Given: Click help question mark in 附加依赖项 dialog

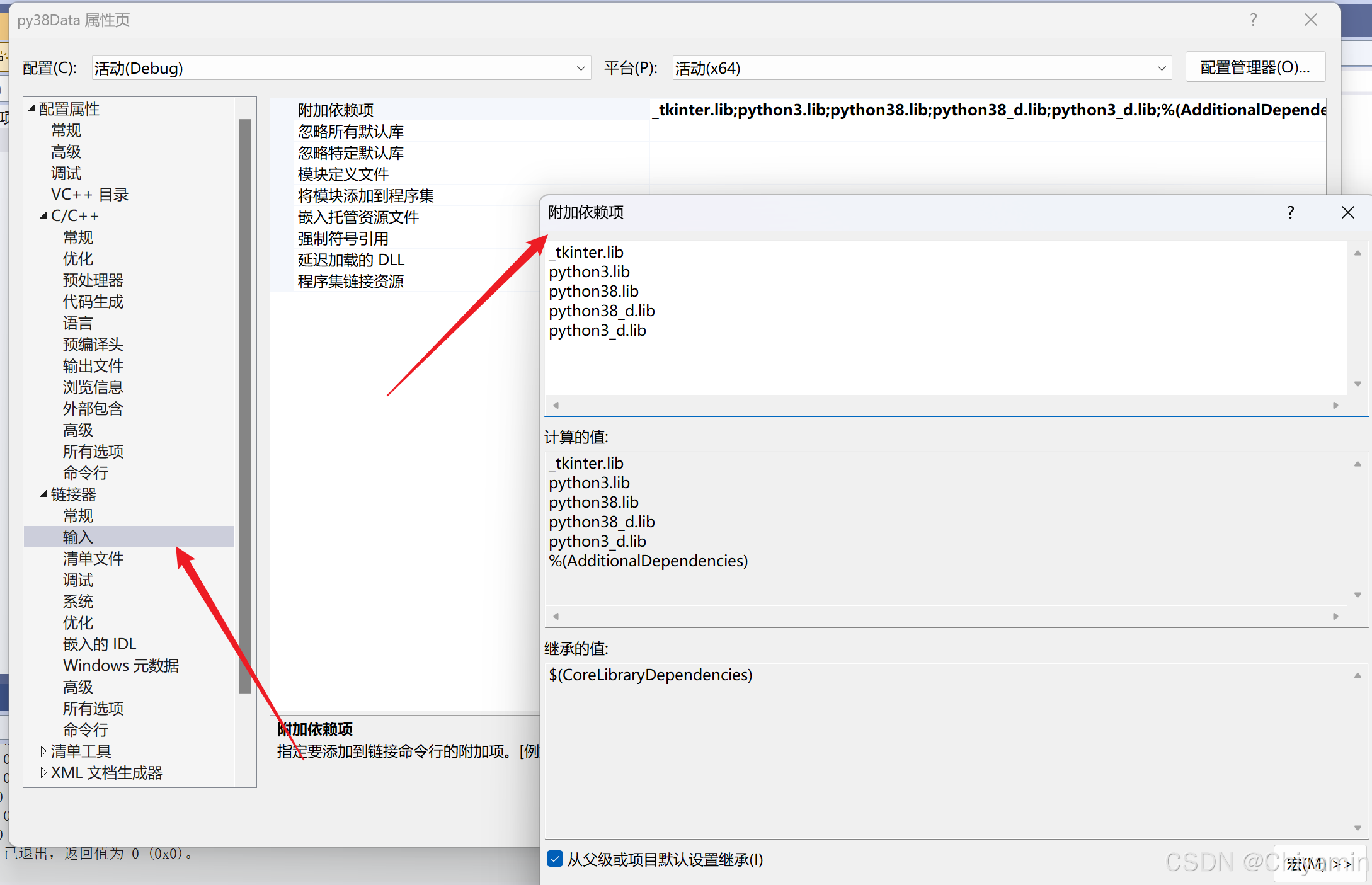Looking at the screenshot, I should 1290,212.
